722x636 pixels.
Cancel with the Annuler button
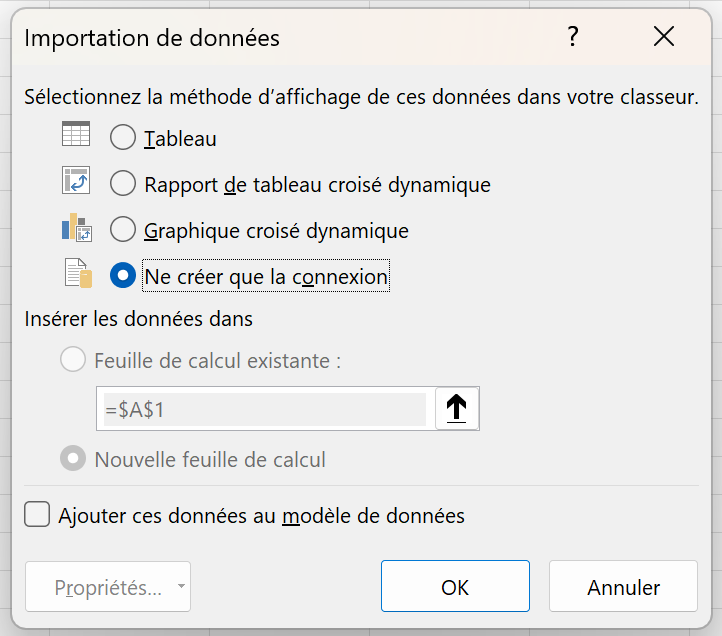click(623, 586)
